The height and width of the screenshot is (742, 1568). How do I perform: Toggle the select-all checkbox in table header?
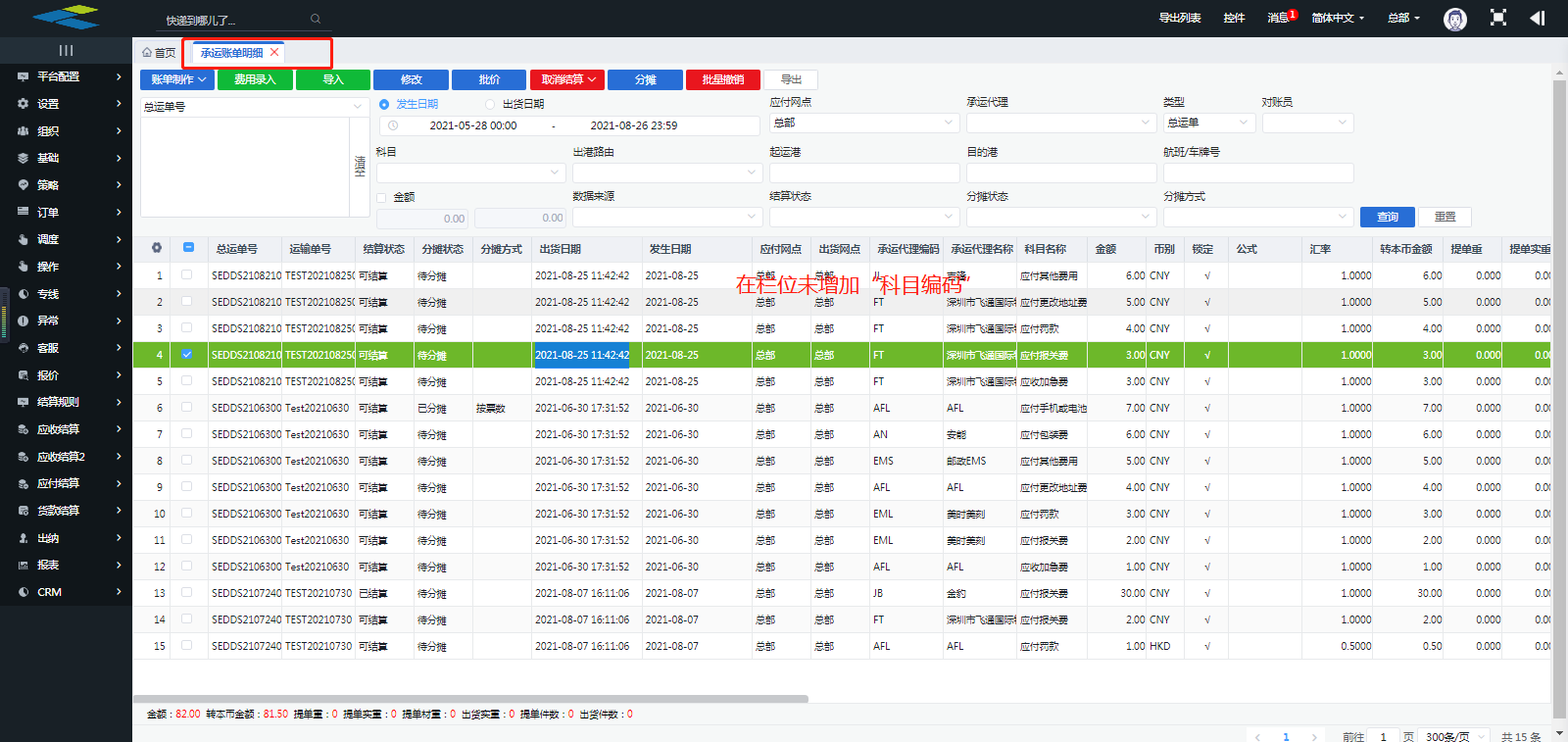coord(188,248)
